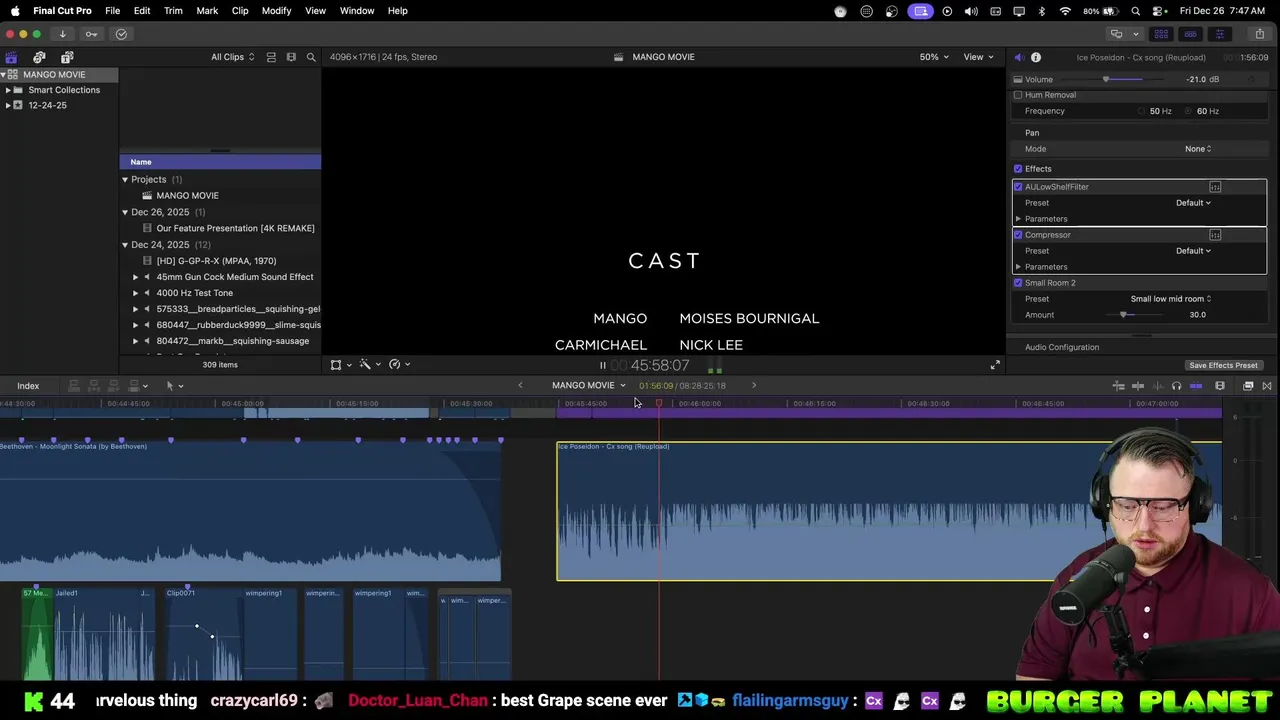Go forward in timeline history arrow
This screenshot has height=720, width=1280.
pos(754,385)
